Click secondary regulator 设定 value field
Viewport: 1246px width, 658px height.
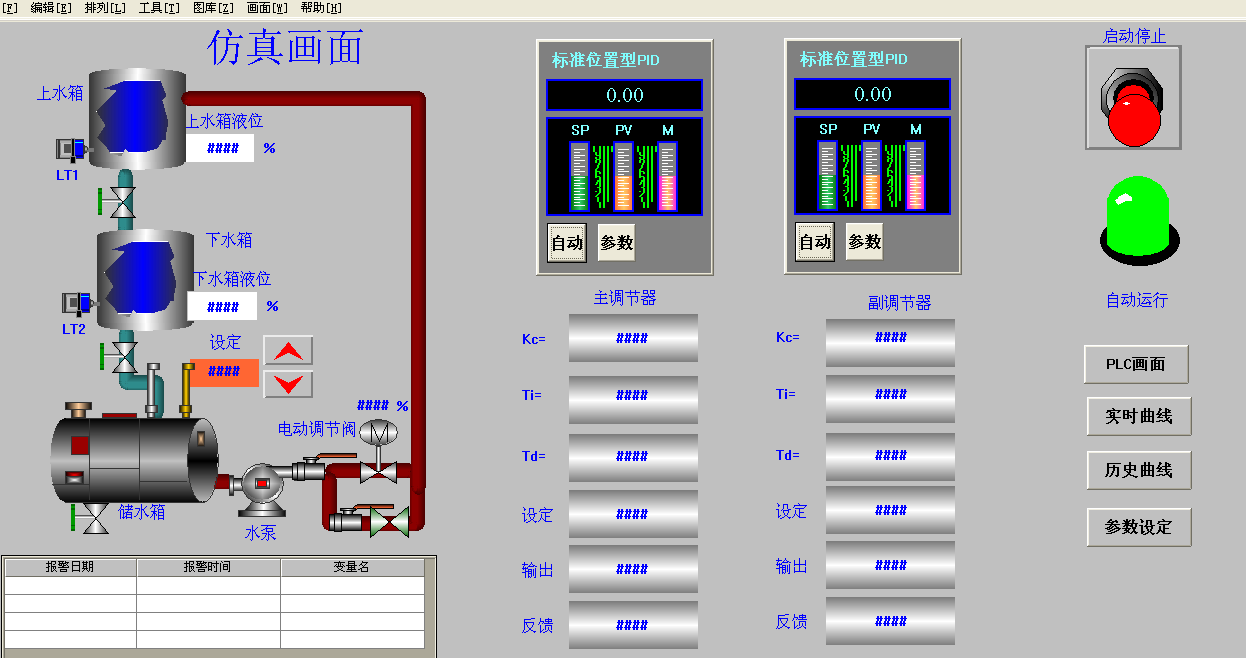[890, 510]
